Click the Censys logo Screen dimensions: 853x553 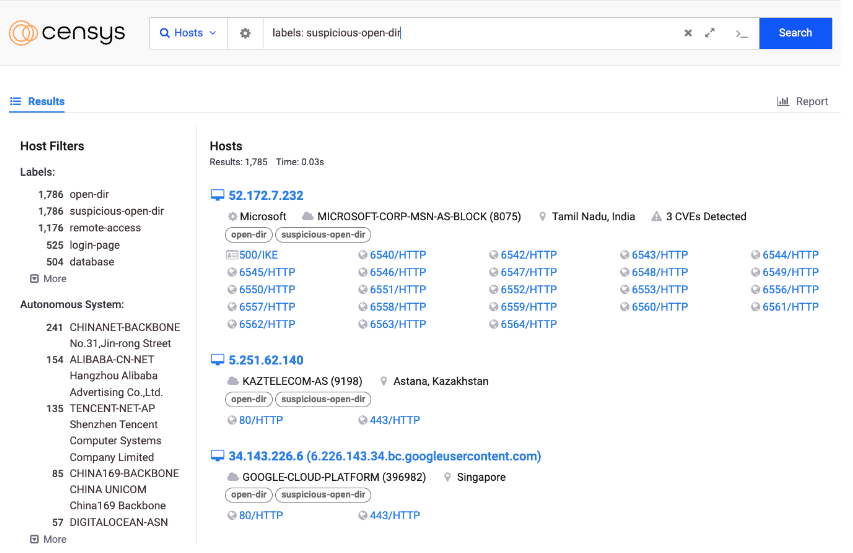click(67, 33)
